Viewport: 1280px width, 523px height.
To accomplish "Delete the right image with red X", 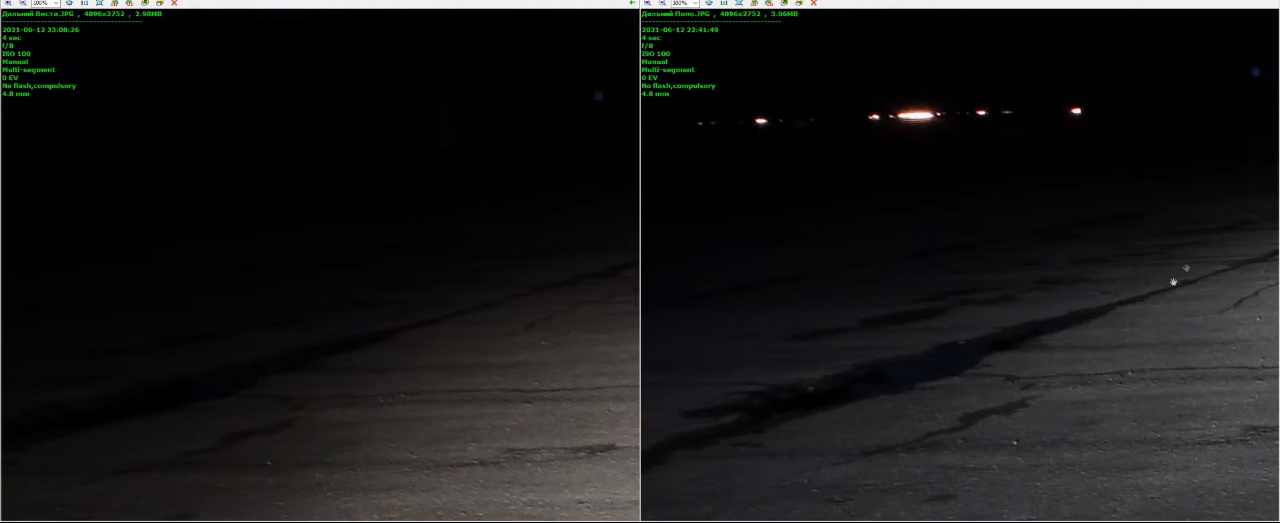I will pos(813,3).
